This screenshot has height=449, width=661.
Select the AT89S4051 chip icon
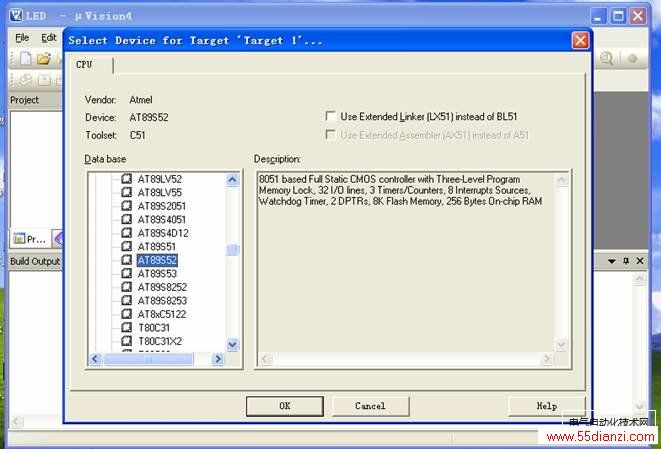point(126,219)
